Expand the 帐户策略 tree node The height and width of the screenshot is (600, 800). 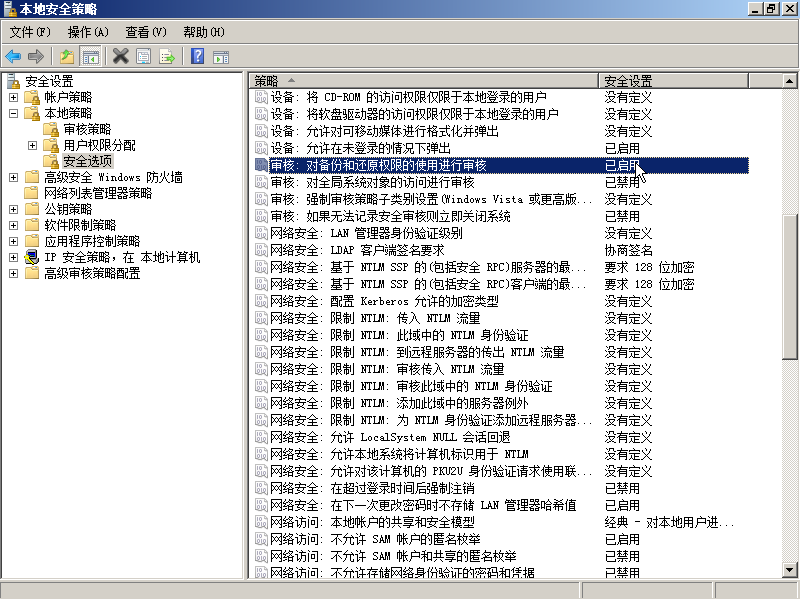14,97
